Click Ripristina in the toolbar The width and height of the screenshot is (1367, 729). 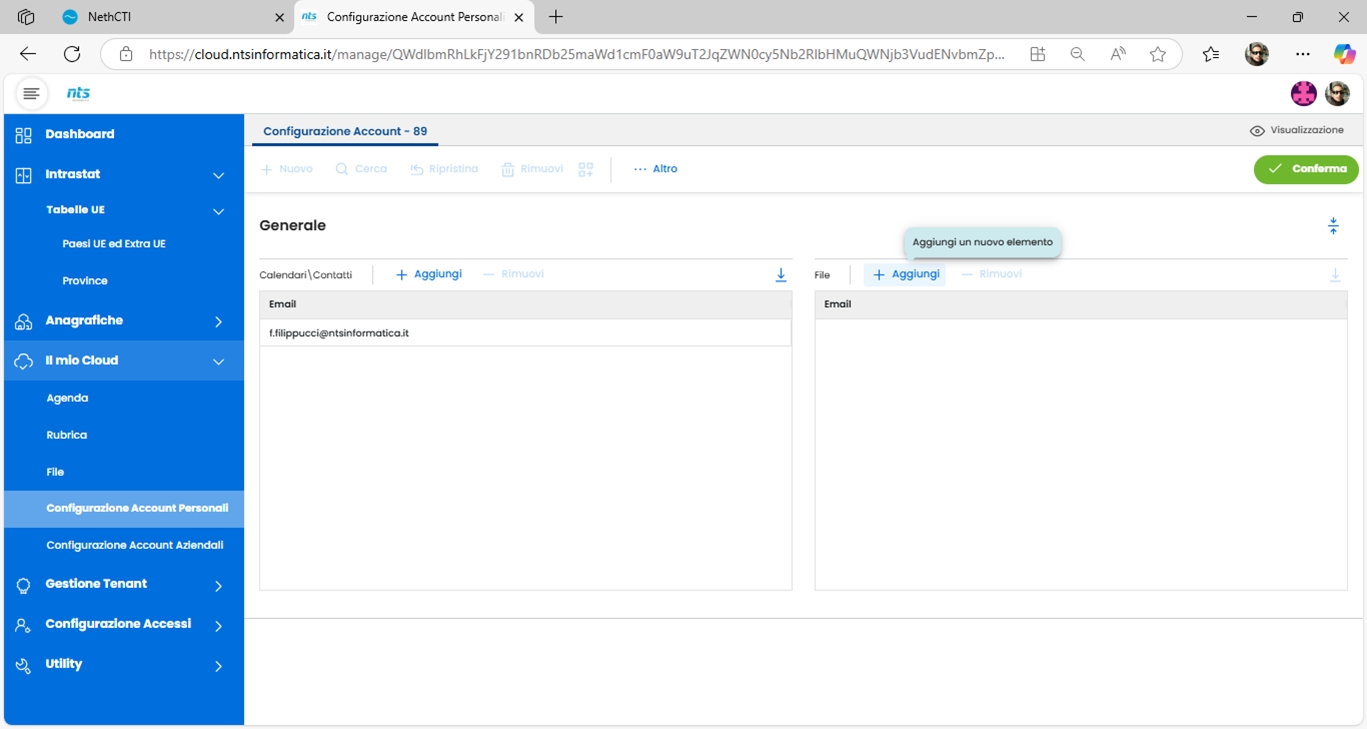click(x=444, y=170)
